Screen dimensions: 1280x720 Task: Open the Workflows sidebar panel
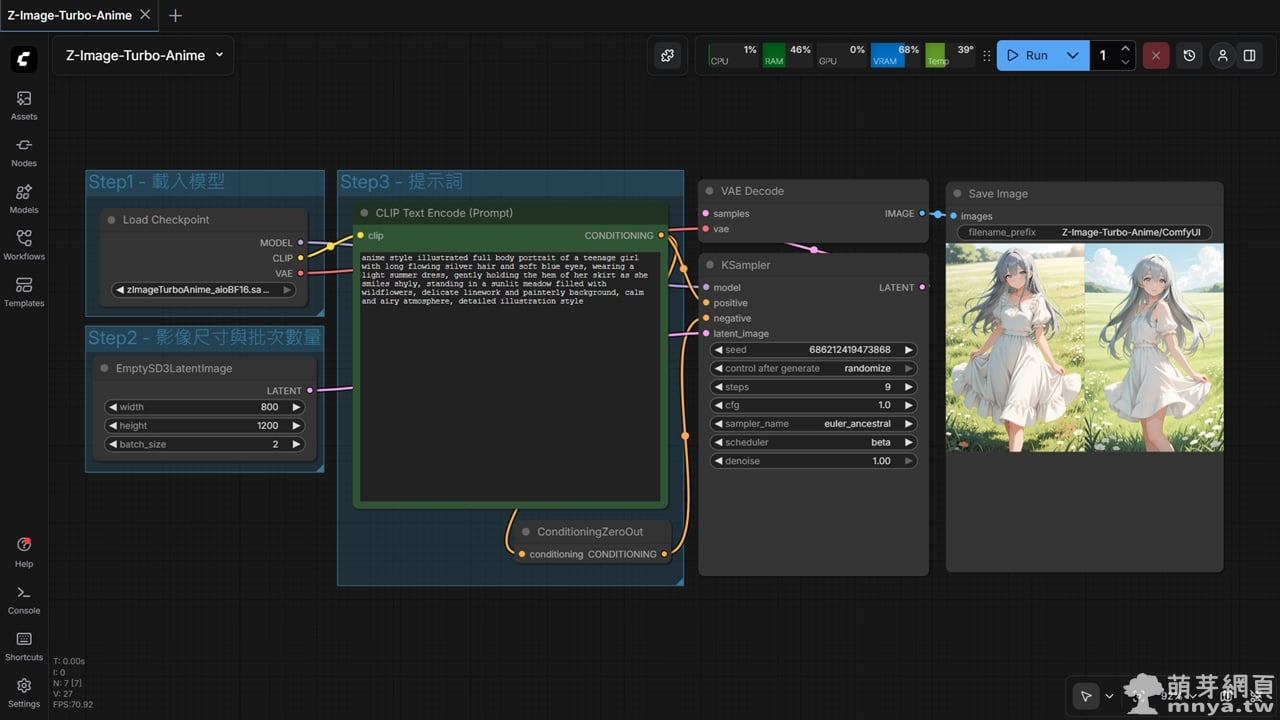coord(24,244)
